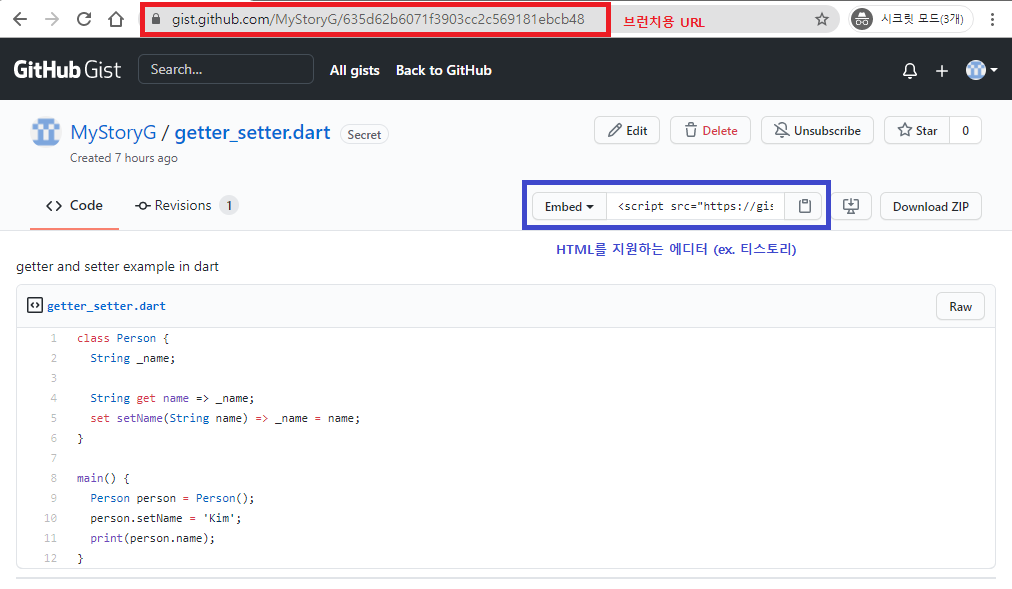This screenshot has width=1012, height=589.
Task: Open the Chrome three-dot menu
Action: click(x=993, y=17)
